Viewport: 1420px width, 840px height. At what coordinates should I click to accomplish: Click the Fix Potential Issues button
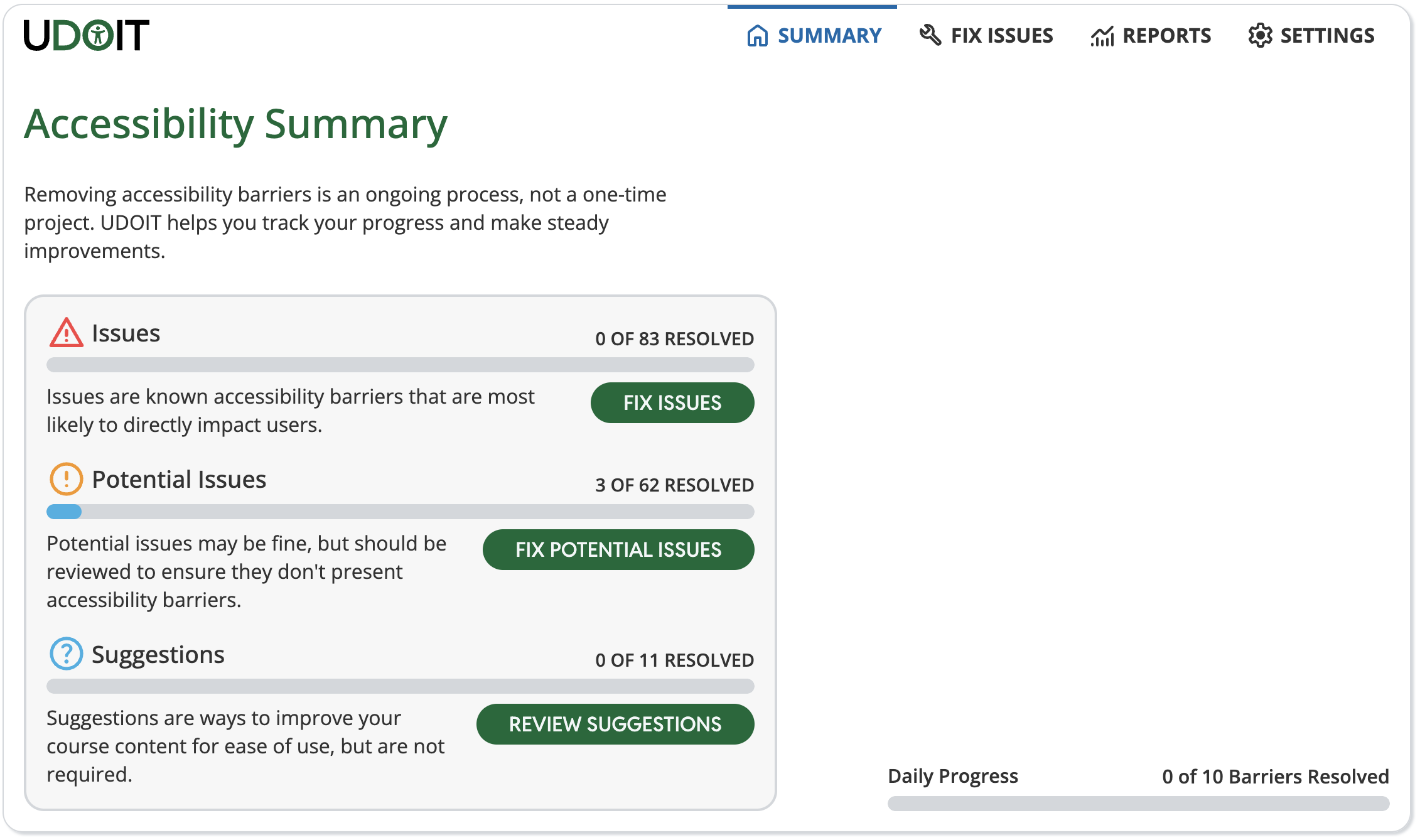click(x=618, y=549)
